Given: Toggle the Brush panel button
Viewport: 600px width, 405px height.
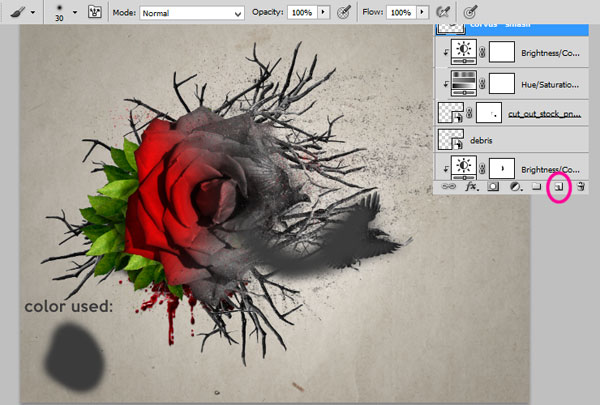Looking at the screenshot, I should 95,13.
